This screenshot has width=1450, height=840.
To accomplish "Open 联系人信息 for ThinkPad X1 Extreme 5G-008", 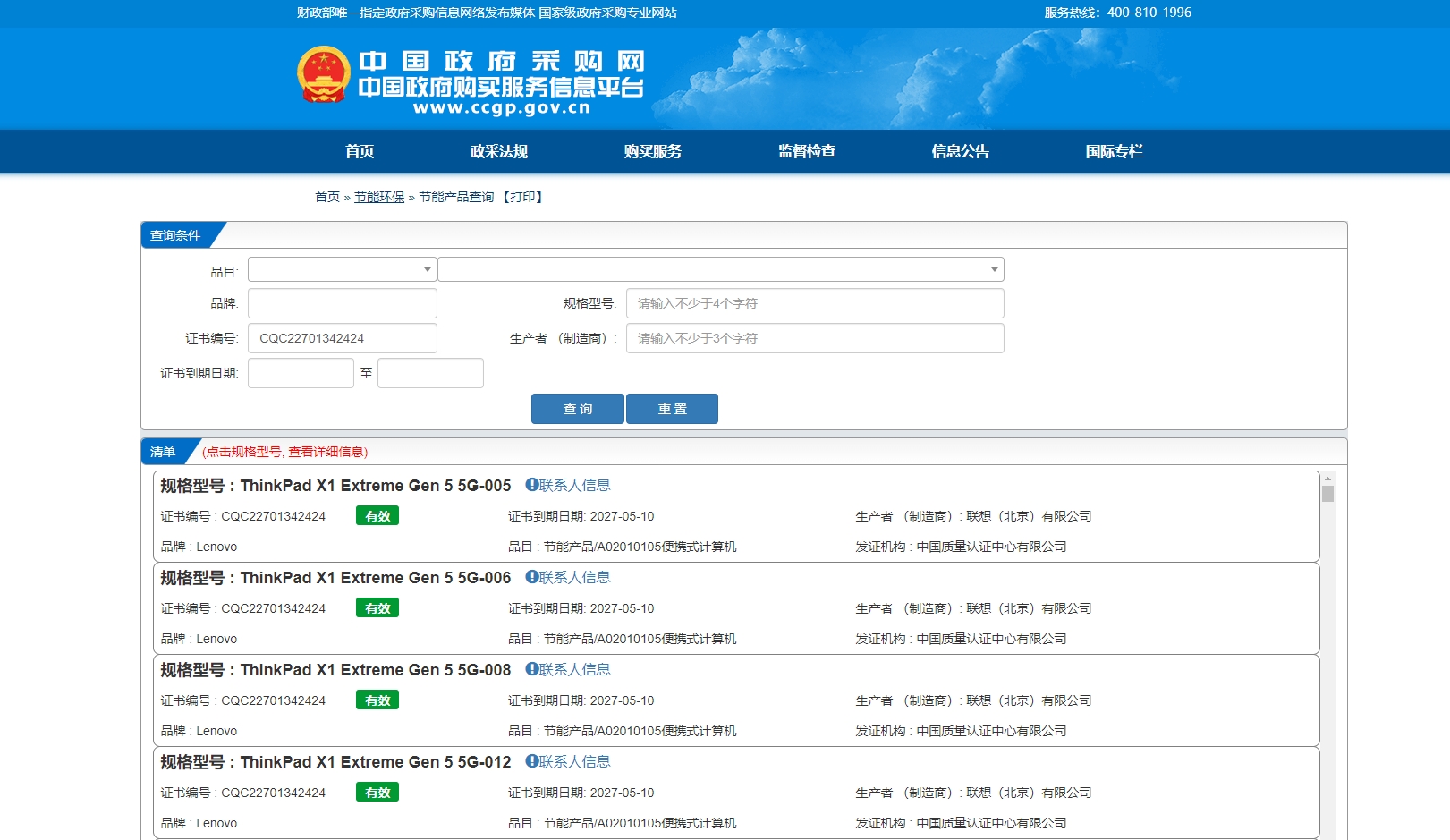I will click(x=574, y=669).
